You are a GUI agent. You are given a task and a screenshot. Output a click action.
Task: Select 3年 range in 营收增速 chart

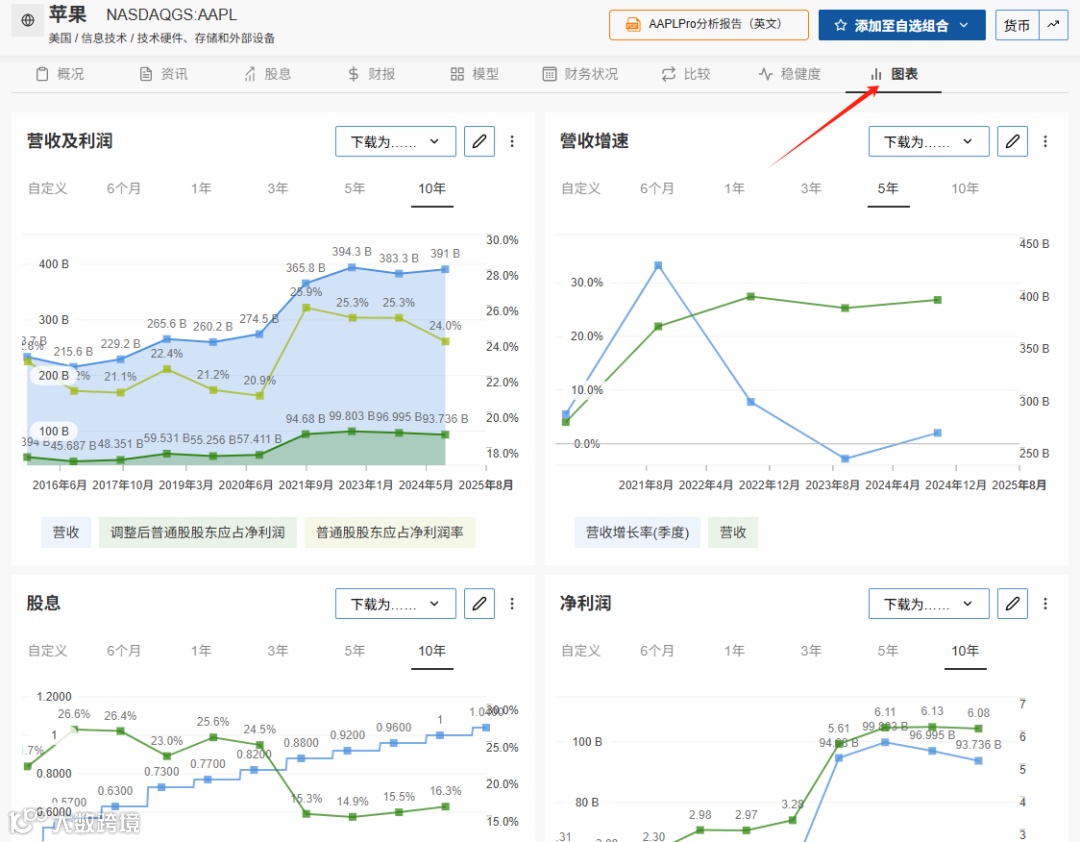[x=811, y=188]
